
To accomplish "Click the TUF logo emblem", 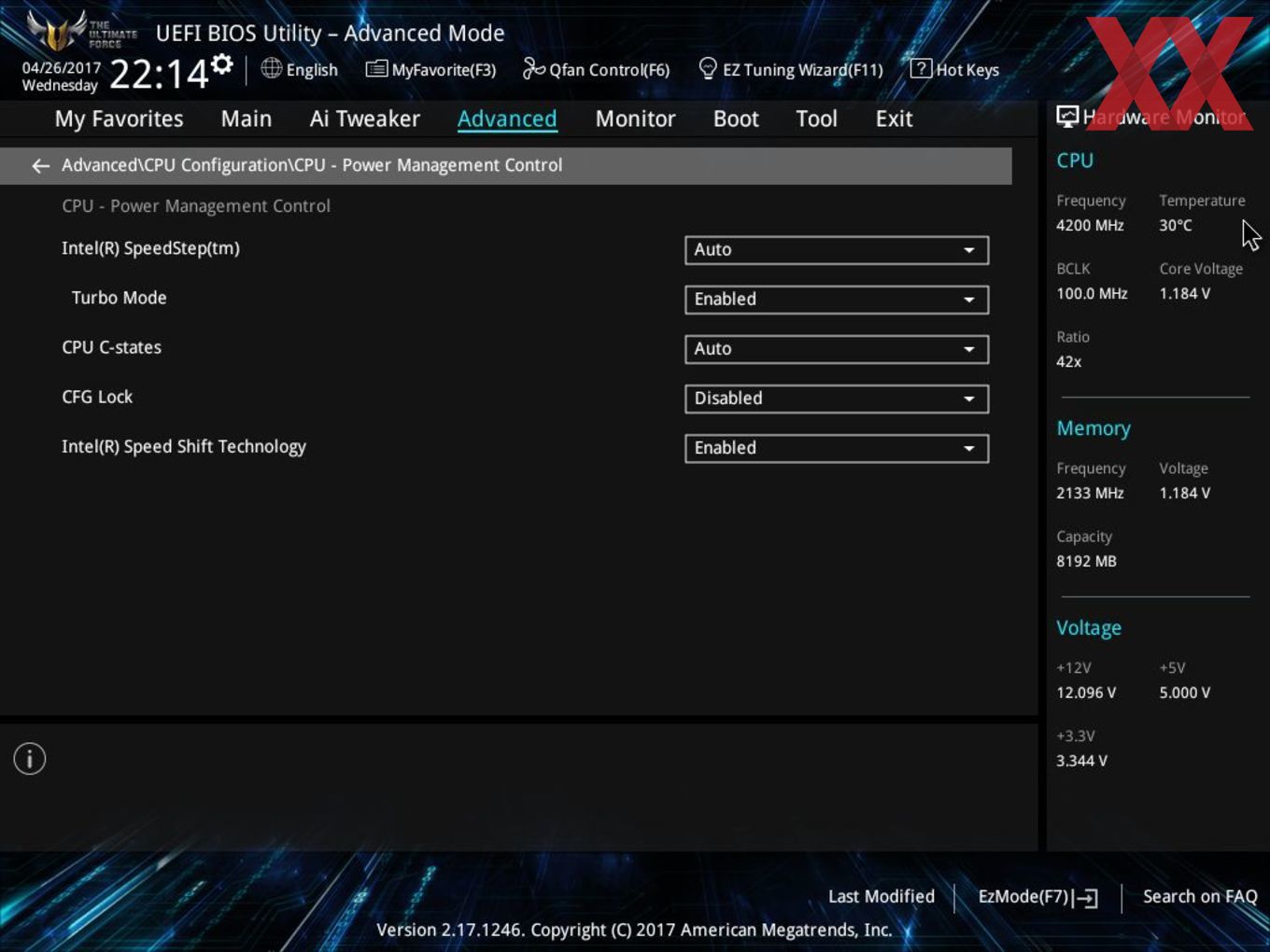I will tap(58, 31).
